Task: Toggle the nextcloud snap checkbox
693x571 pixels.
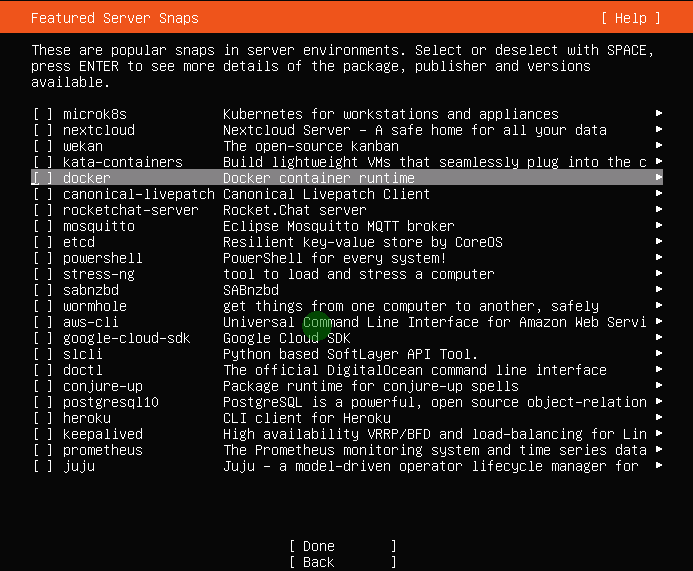Action: (43, 130)
